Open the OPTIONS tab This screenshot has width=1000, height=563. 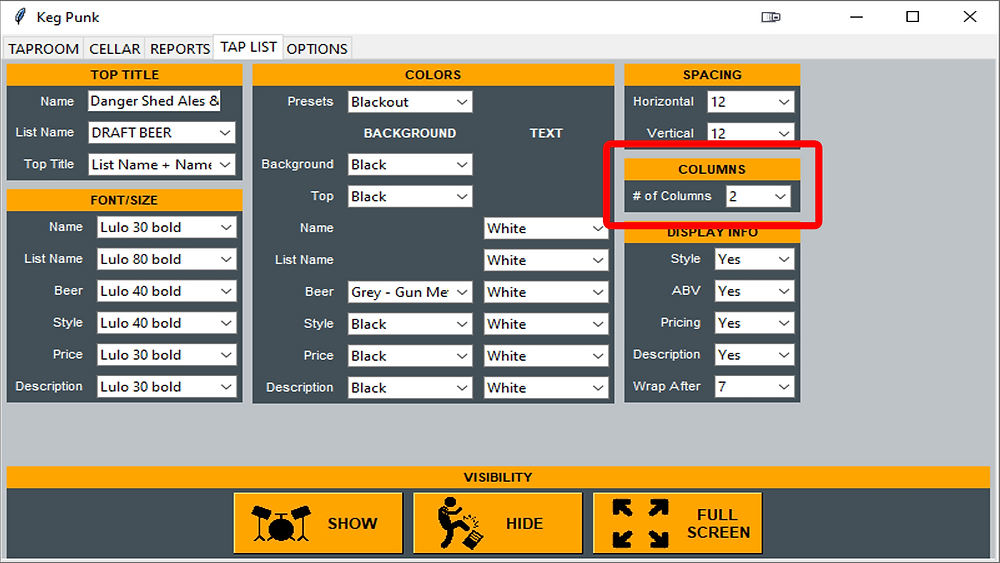point(316,49)
